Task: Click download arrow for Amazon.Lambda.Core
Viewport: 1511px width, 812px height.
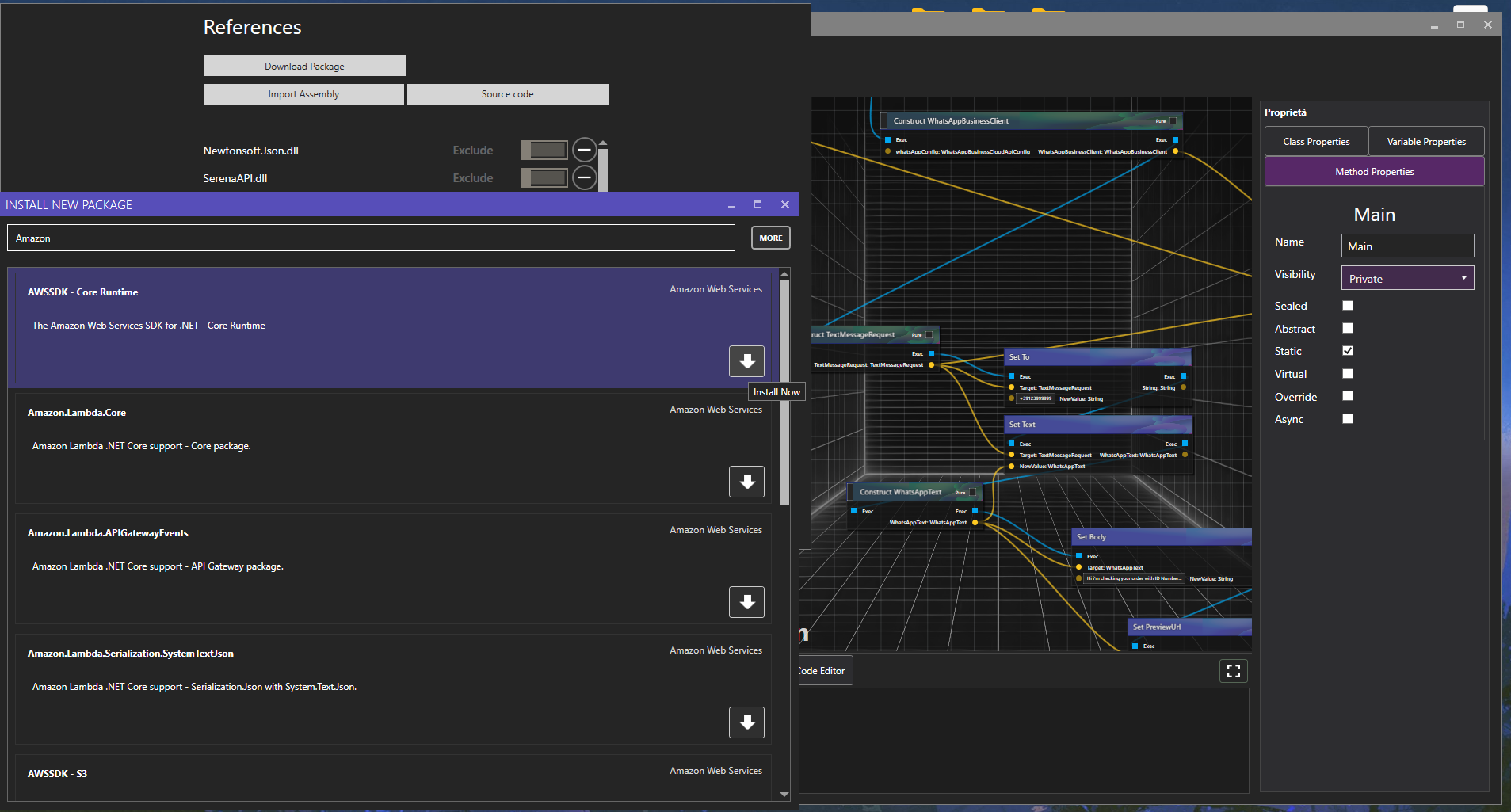Action: [x=746, y=482]
